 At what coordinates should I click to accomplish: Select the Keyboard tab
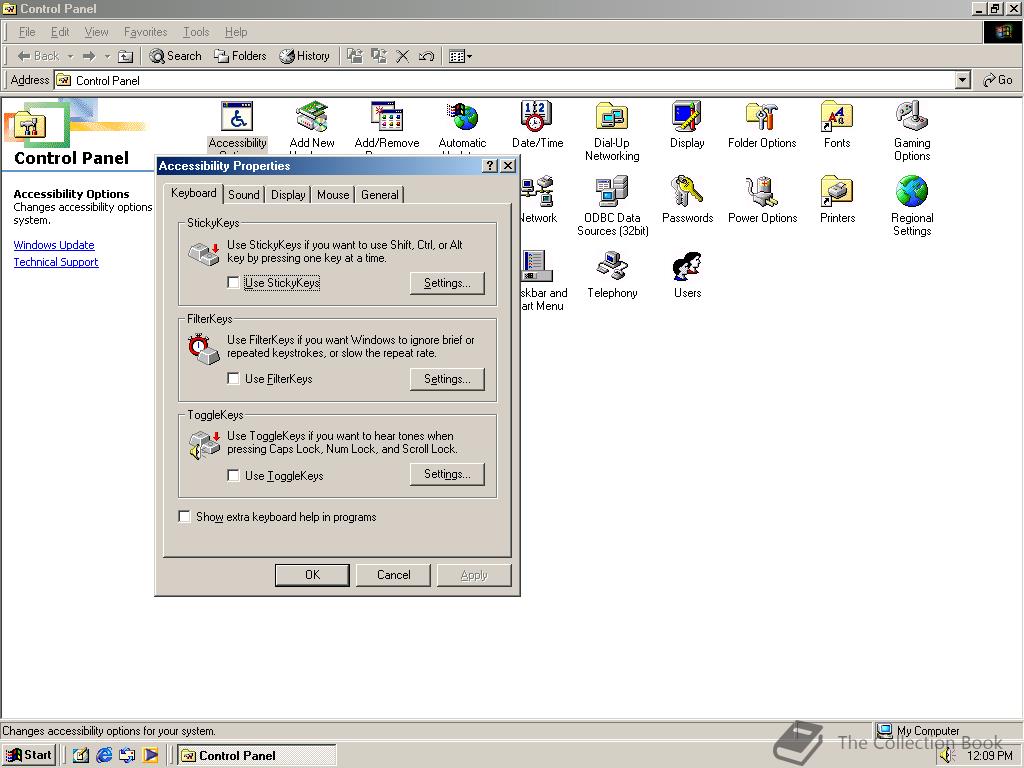(x=193, y=193)
